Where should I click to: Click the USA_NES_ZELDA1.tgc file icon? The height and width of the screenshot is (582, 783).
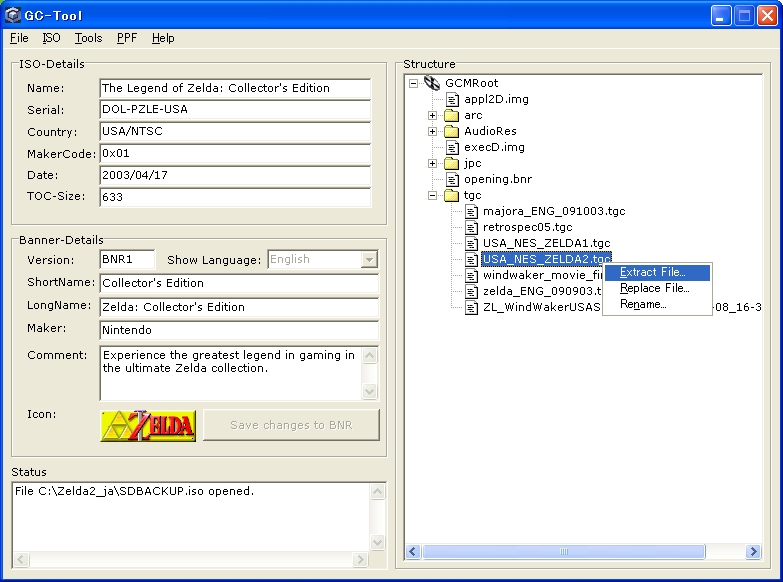(x=471, y=243)
